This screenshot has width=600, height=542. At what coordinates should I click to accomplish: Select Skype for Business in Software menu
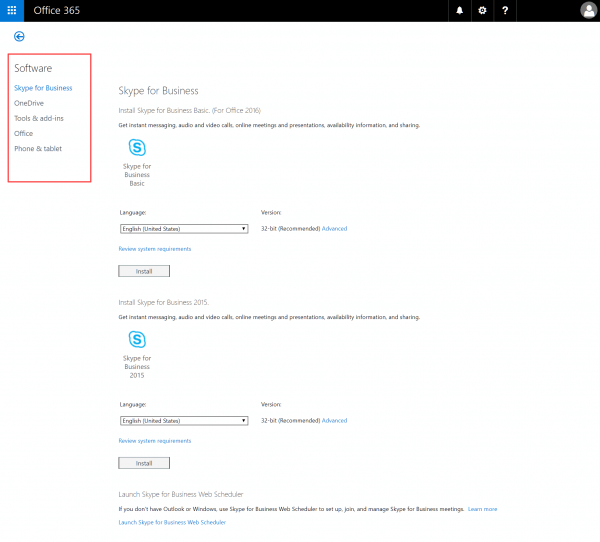tap(43, 88)
